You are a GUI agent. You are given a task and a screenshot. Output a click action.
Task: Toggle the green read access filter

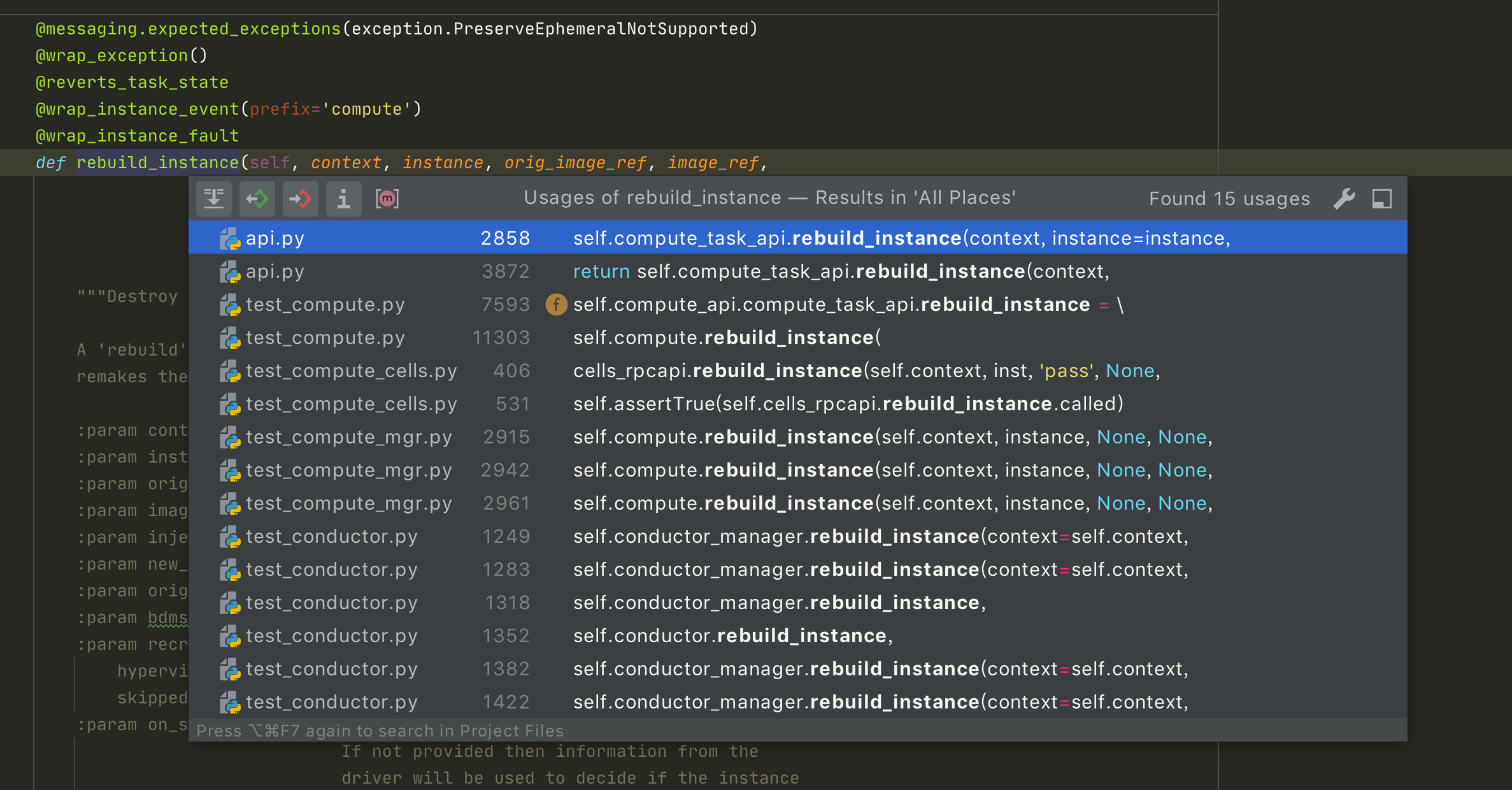257,199
